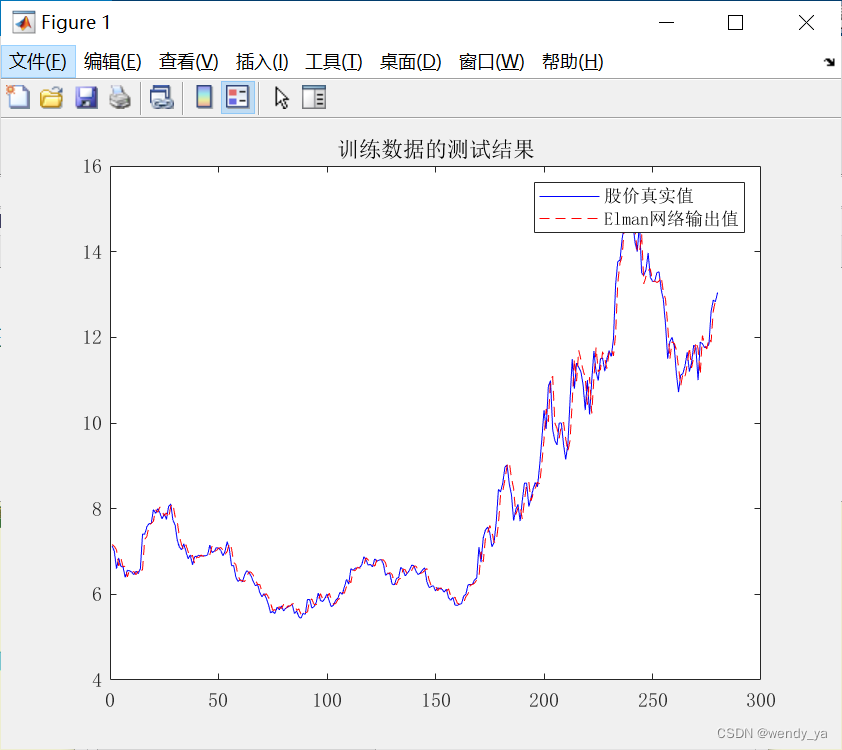Click the x-axis tick label 250

652,701
